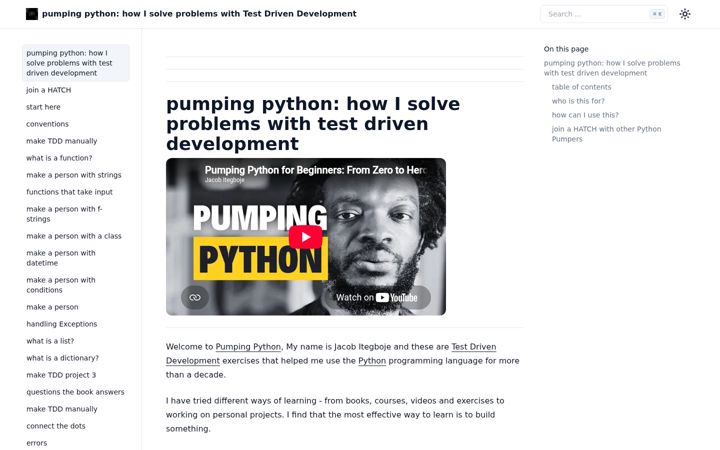Open 'join a HATCH' sidebar link

[49, 90]
